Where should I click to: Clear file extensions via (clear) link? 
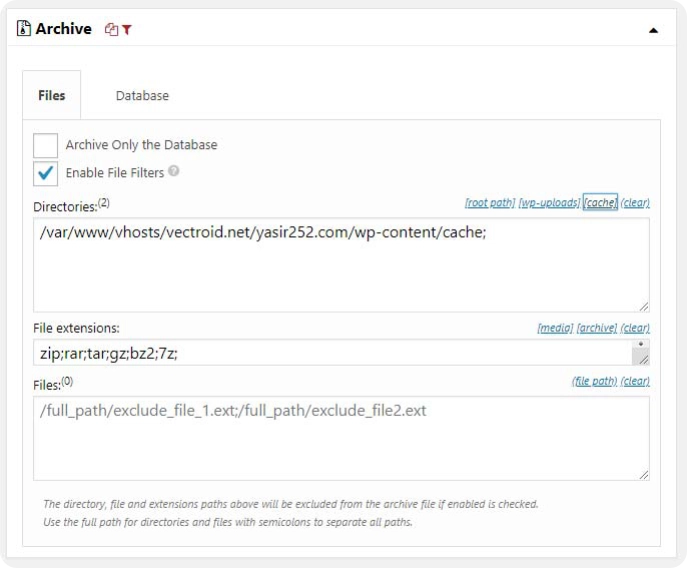635,328
